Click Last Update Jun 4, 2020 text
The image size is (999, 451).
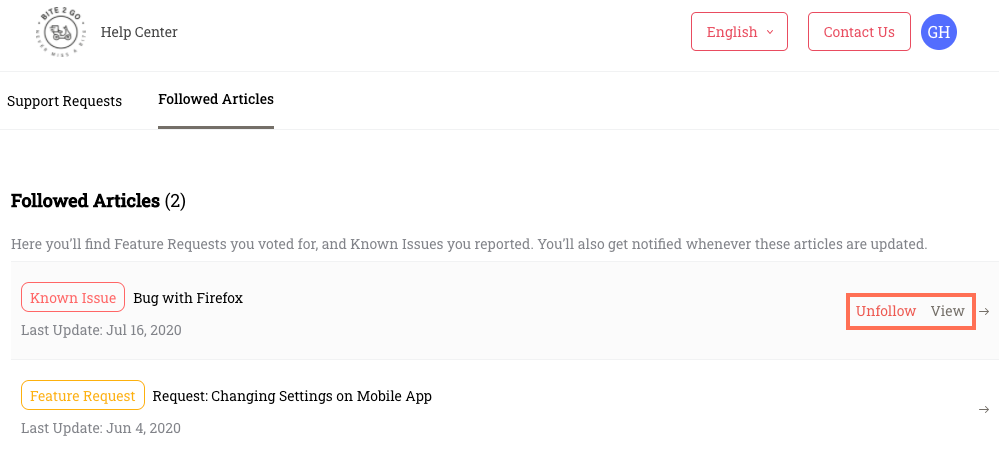point(101,428)
